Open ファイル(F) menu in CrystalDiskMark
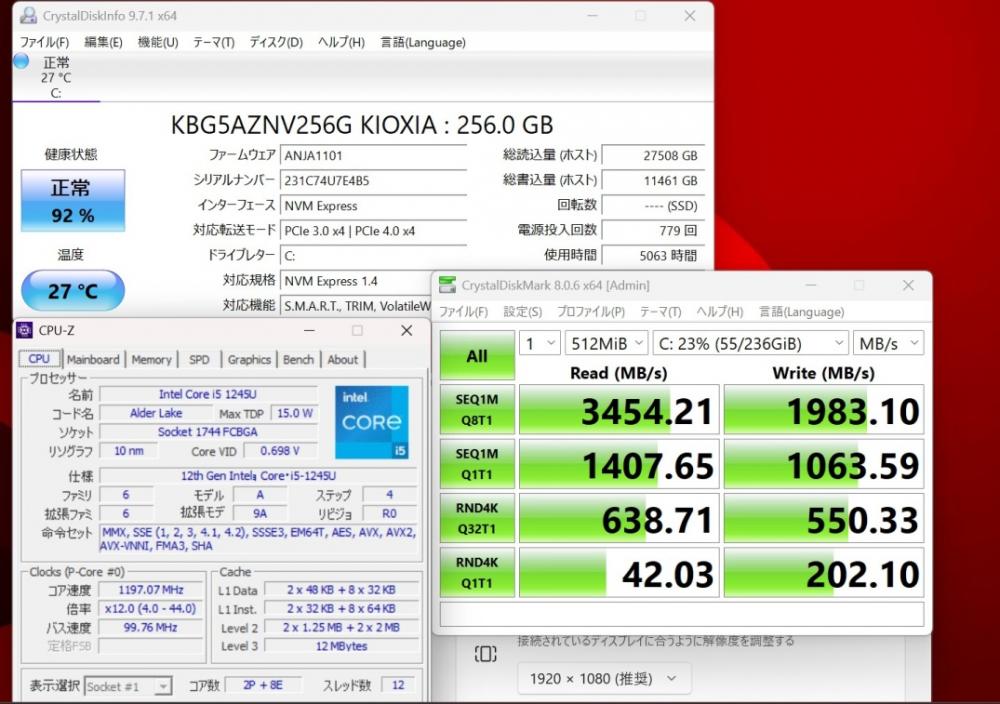 click(x=463, y=312)
